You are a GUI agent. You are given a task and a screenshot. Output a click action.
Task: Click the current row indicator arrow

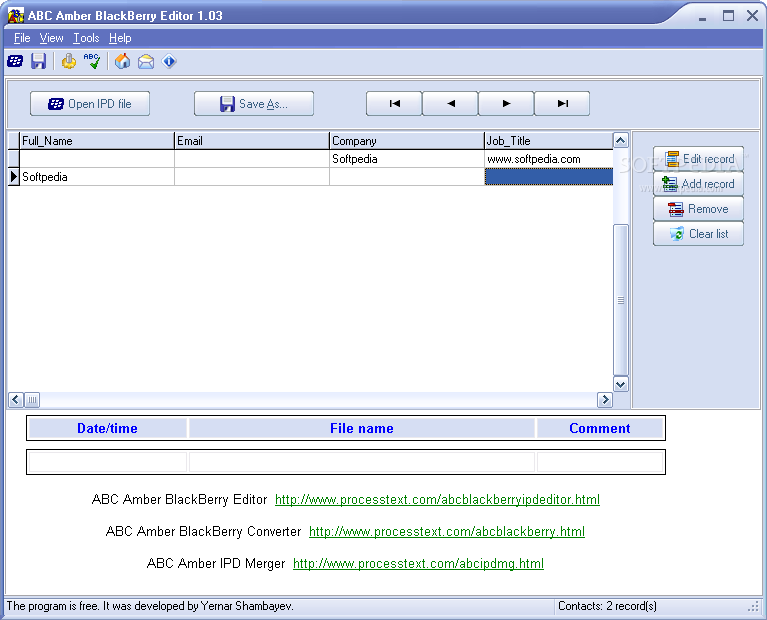14,177
